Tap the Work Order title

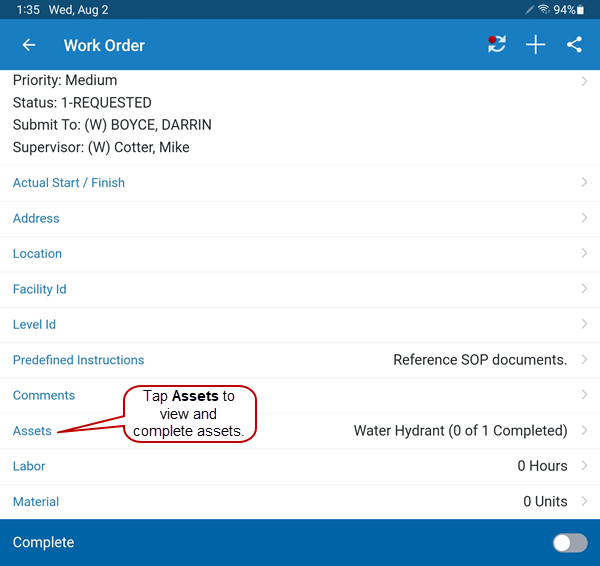[x=104, y=45]
